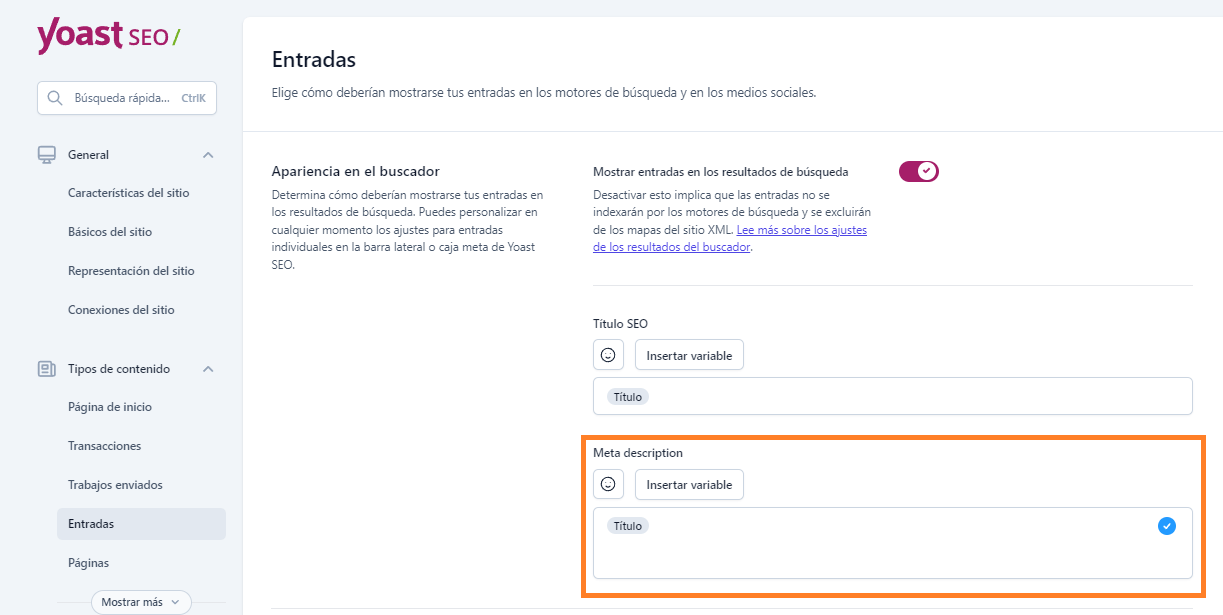Screen dimensions: 1223x615
Task: Open the emoji picker under Meta description
Action: tap(608, 484)
